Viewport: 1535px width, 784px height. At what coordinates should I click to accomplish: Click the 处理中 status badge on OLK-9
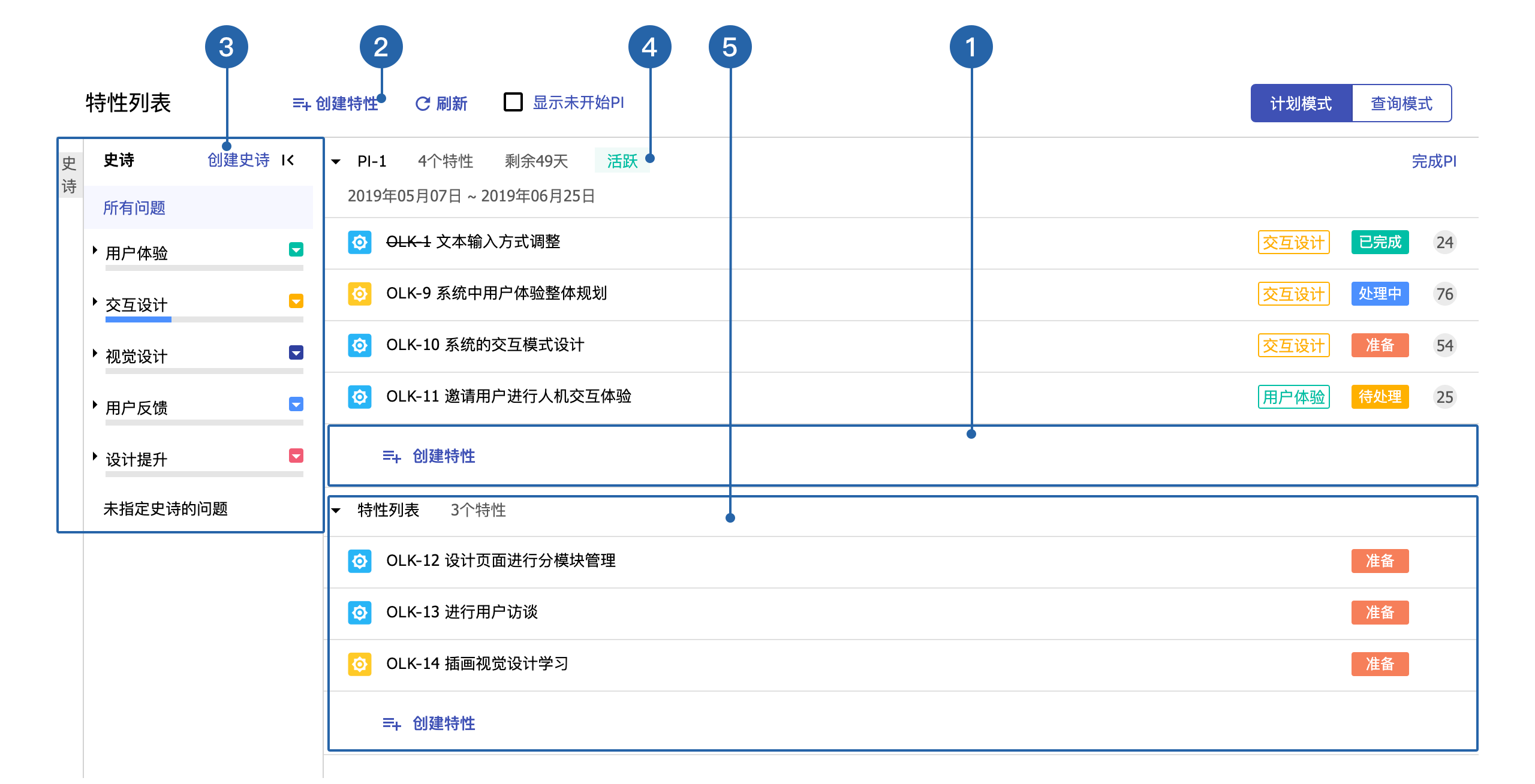1380,294
